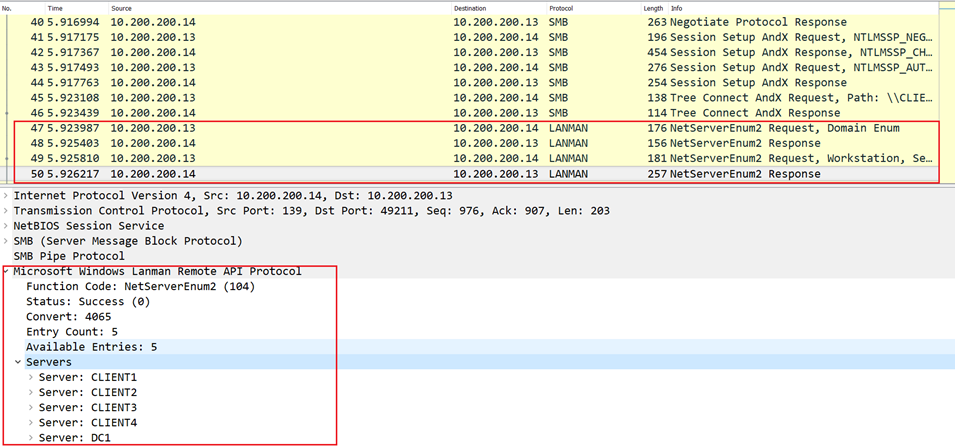Expand the Transmission Control Protocol section
This screenshot has width=955, height=447.
[x=7, y=211]
